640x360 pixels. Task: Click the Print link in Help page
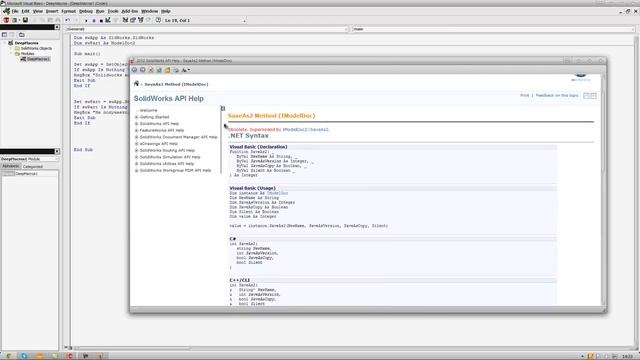click(524, 95)
